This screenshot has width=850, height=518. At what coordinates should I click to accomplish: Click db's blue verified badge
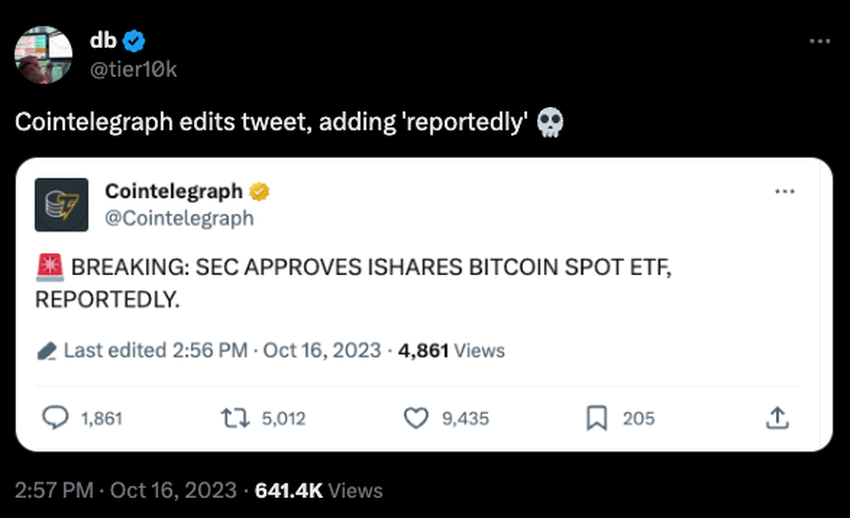tap(135, 40)
